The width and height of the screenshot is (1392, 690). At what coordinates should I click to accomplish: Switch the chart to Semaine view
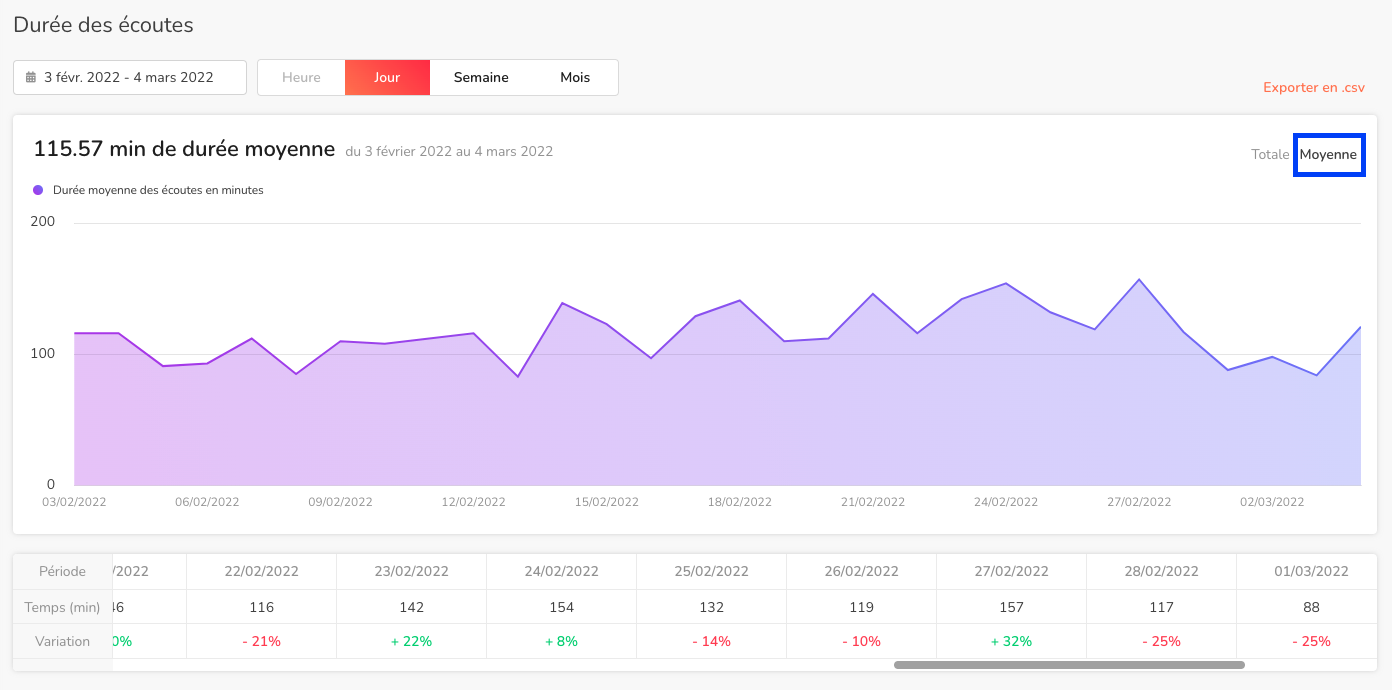[481, 78]
